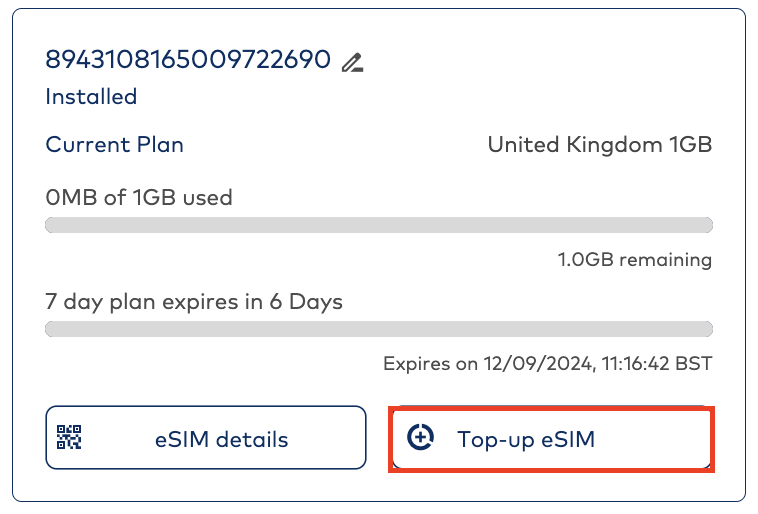This screenshot has height=514, width=758.
Task: Click the Top-up eSIM text label
Action: 526,439
